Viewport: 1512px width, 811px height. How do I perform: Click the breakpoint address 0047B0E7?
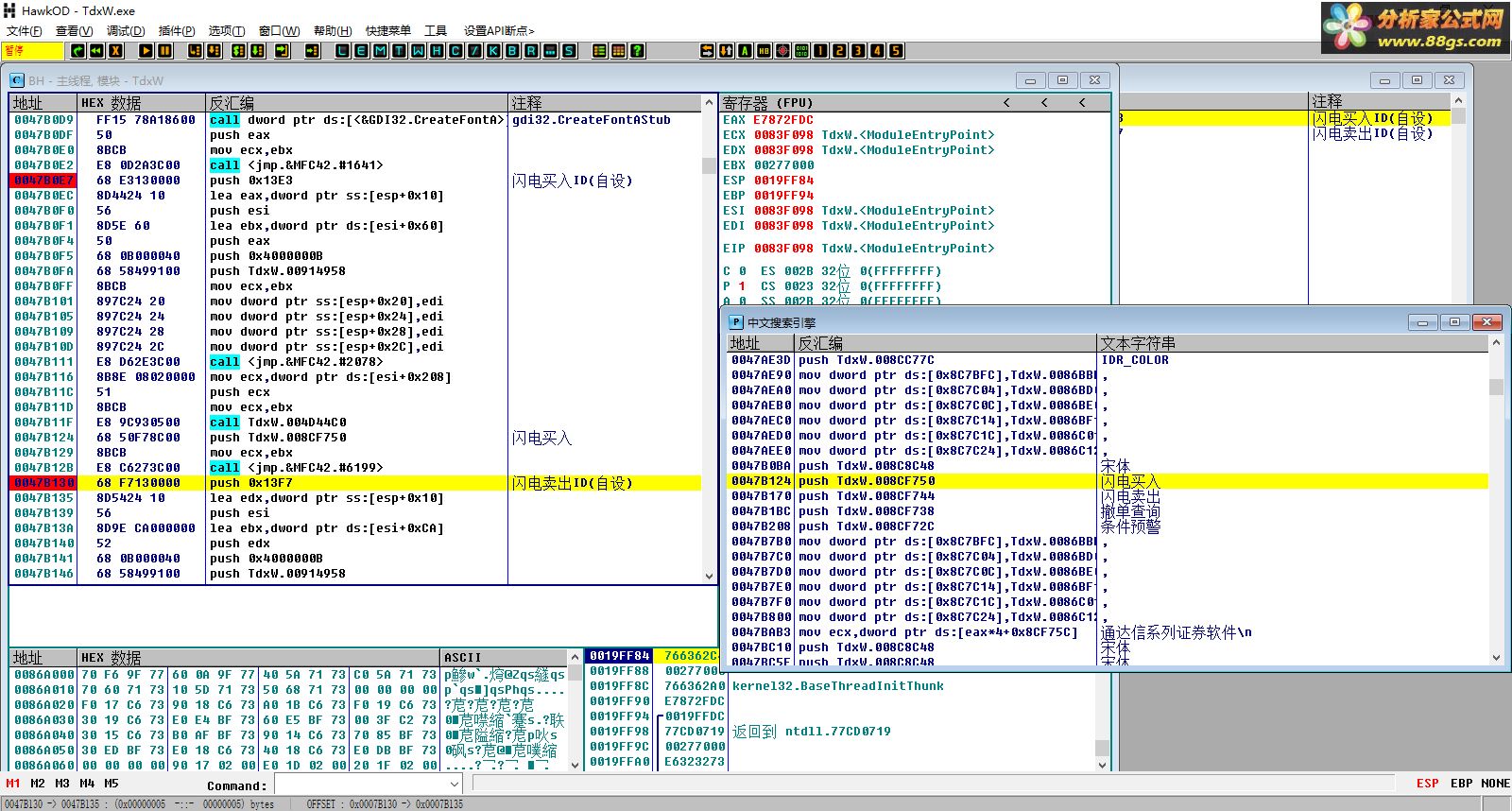43,181
